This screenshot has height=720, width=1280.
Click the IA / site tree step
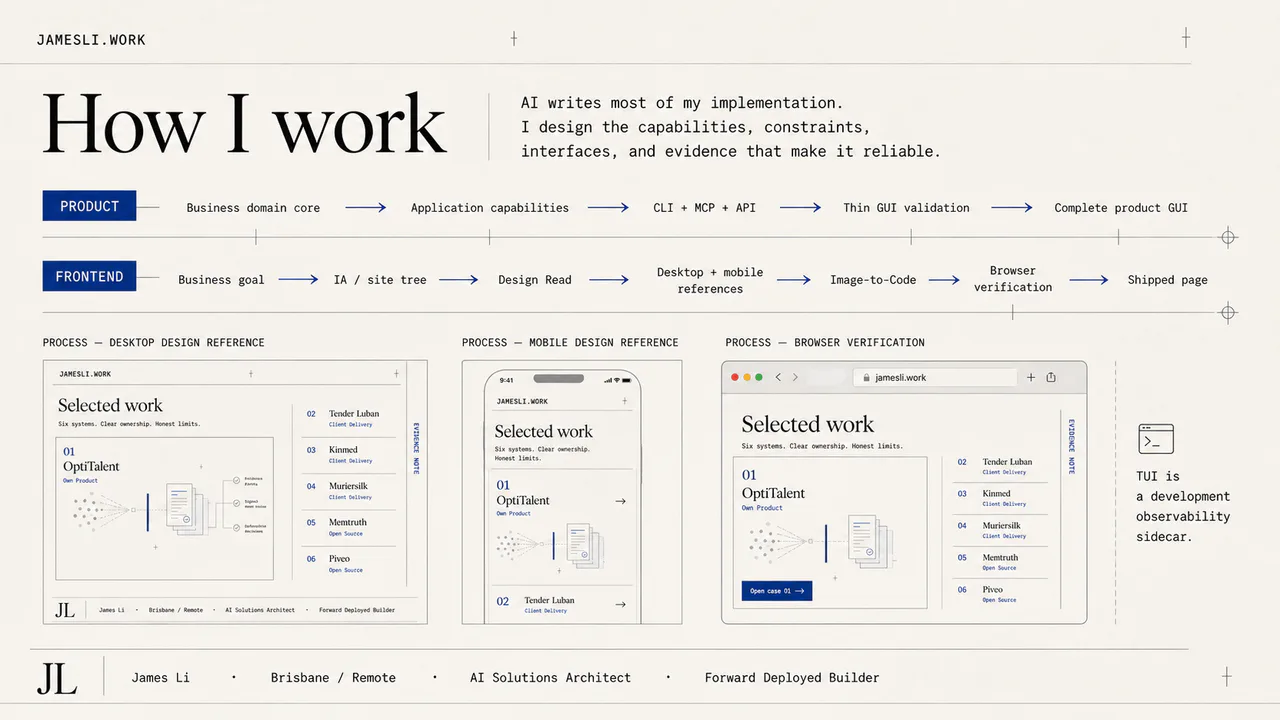click(x=380, y=280)
